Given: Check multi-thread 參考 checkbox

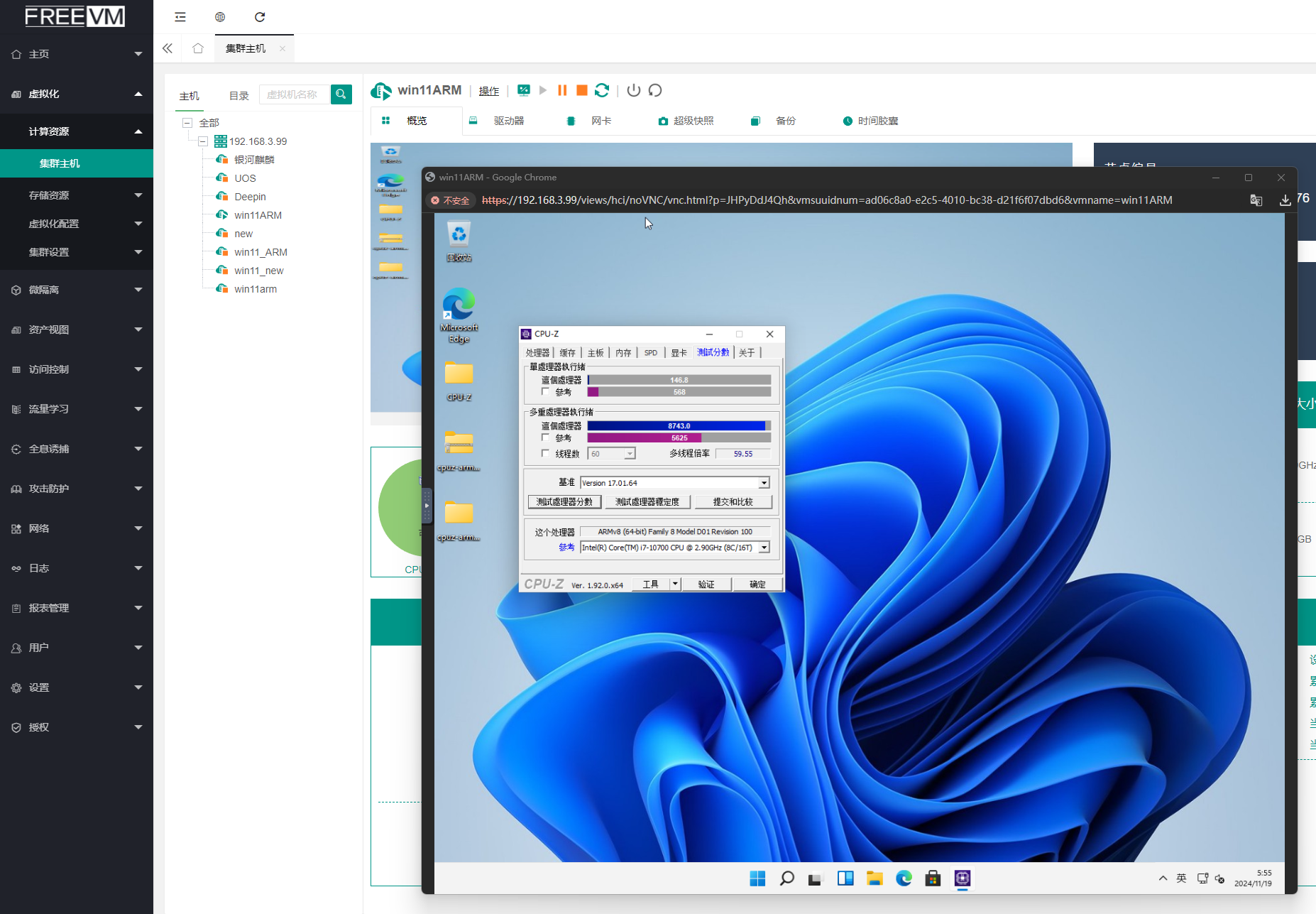Looking at the screenshot, I should tap(545, 438).
